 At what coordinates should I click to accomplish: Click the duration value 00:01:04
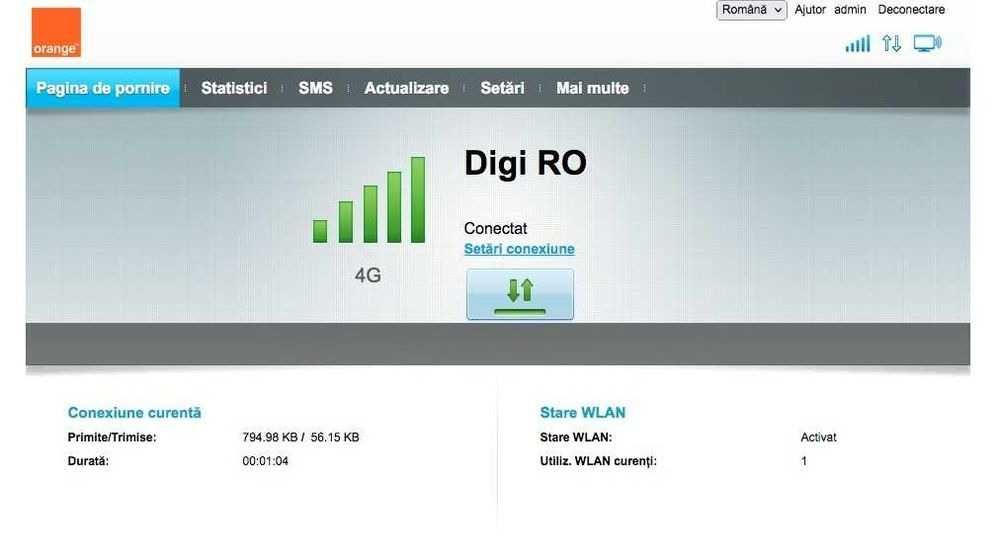click(x=265, y=461)
